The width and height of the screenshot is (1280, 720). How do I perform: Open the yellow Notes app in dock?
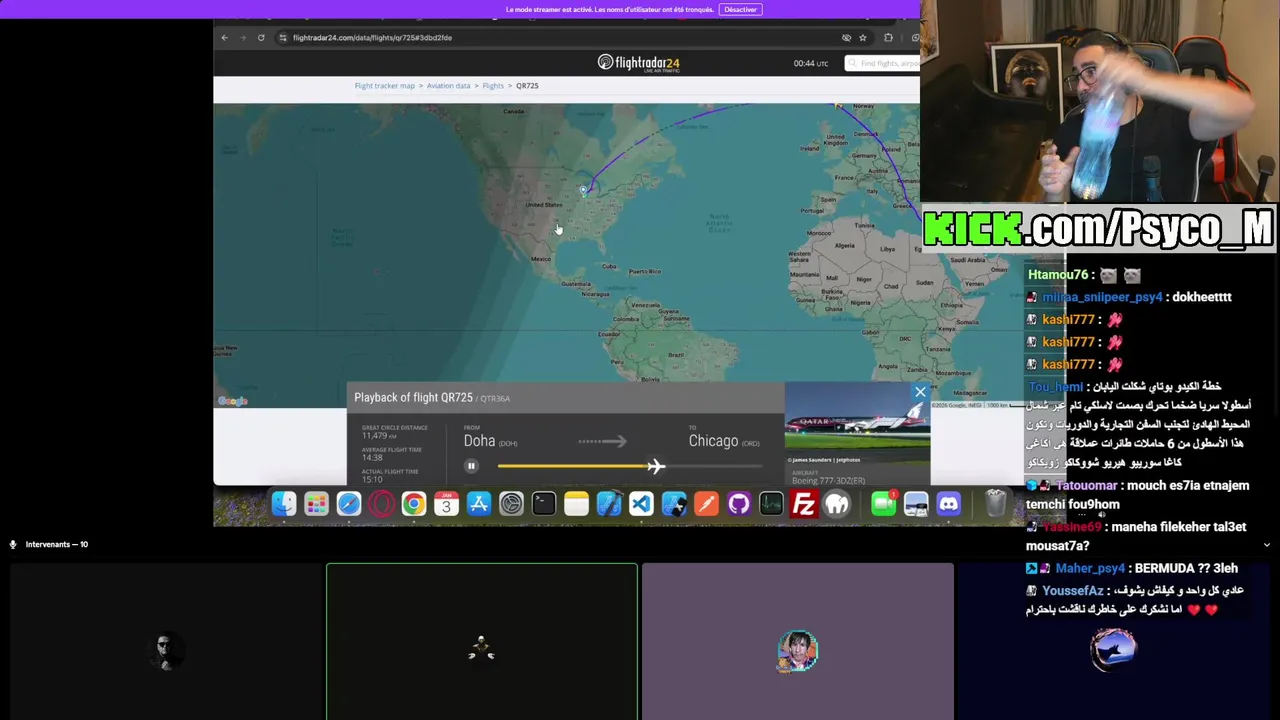click(576, 504)
